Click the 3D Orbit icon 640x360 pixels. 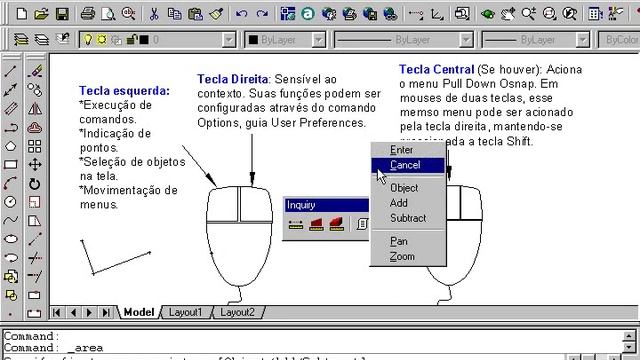487,14
